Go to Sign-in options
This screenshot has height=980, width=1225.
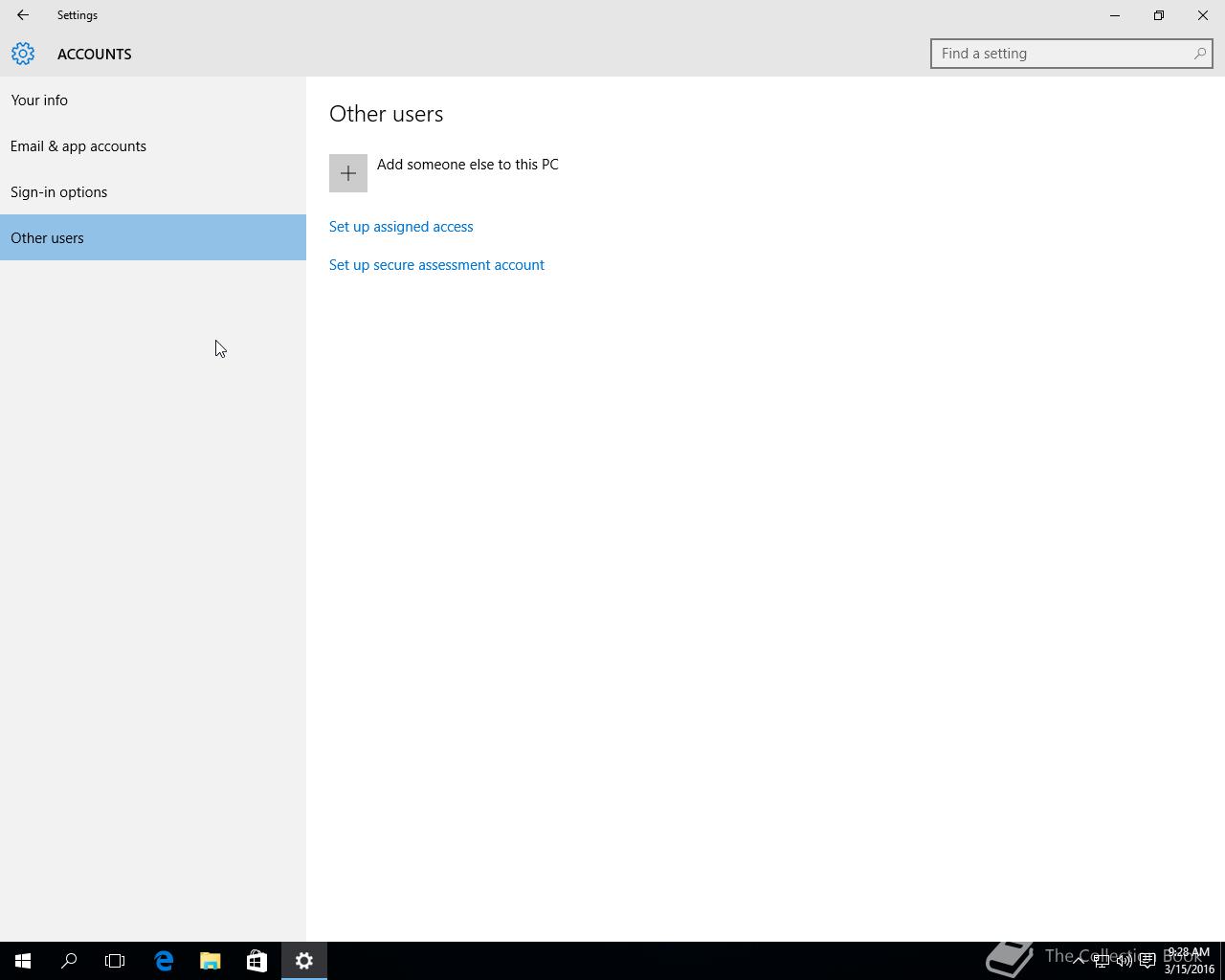[153, 191]
